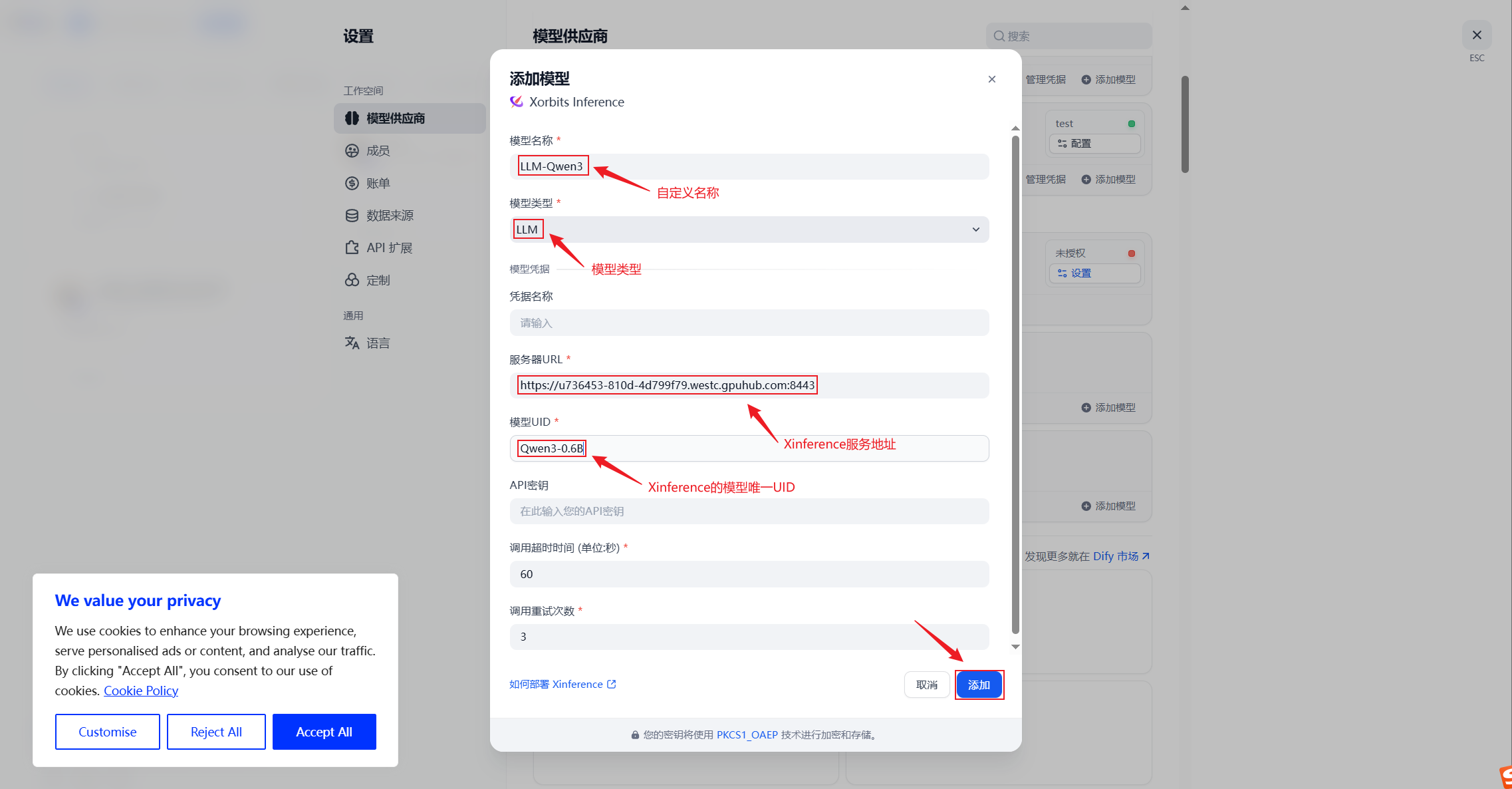The width and height of the screenshot is (1512, 789).
Task: Click the green status dot on test card
Action: (1132, 124)
